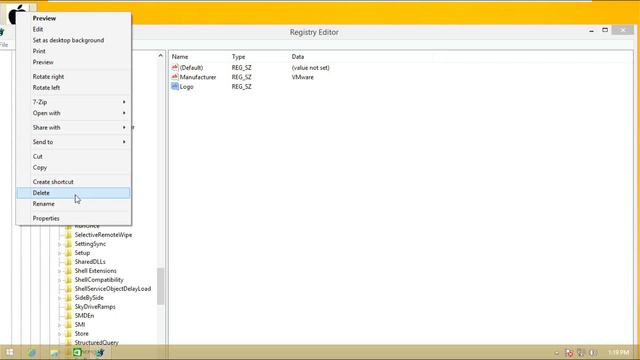Screen dimensions: 640x360
Task: Click the (Default) string value icon
Action: [x=175, y=67]
